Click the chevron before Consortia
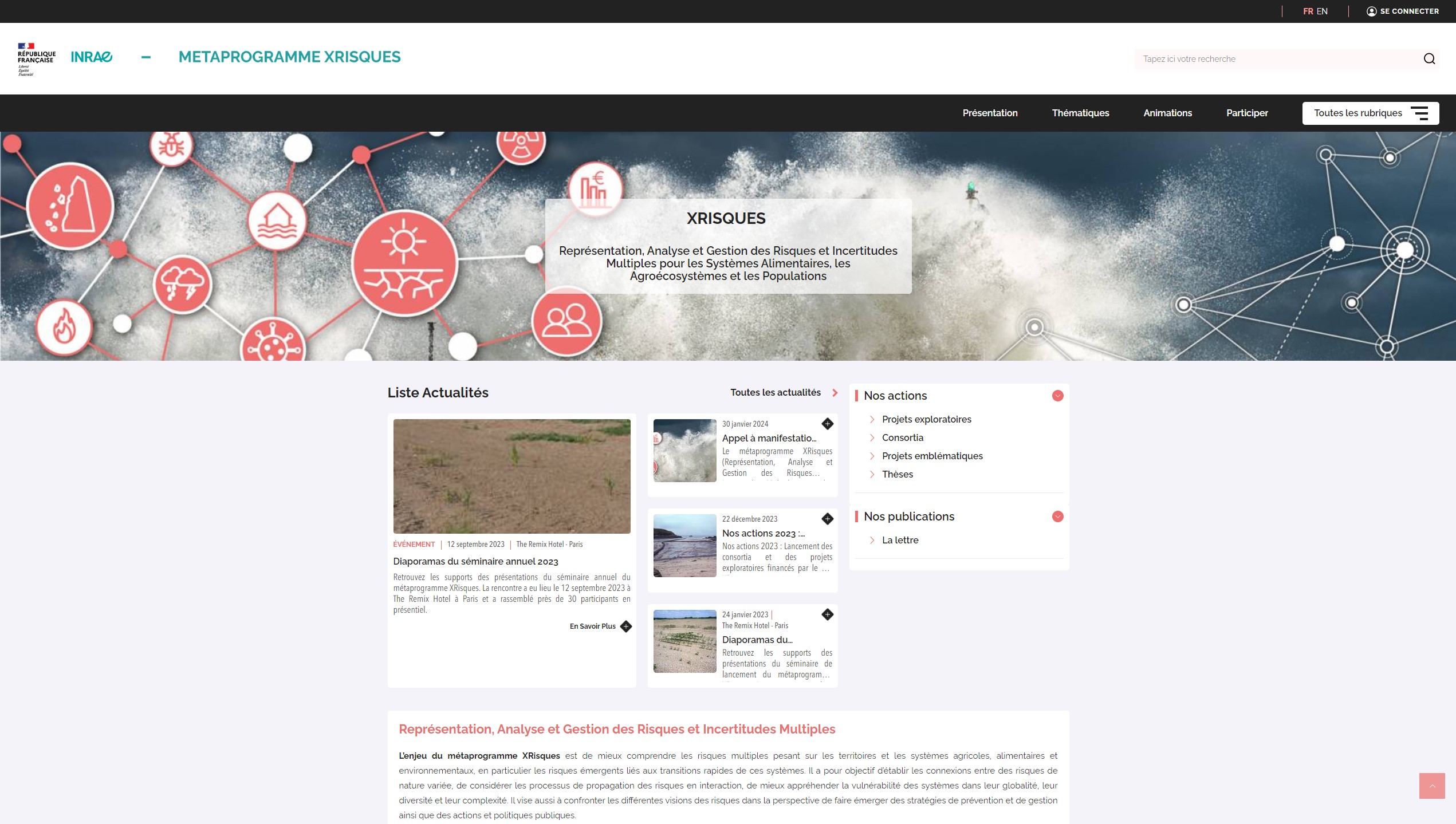 click(x=872, y=437)
